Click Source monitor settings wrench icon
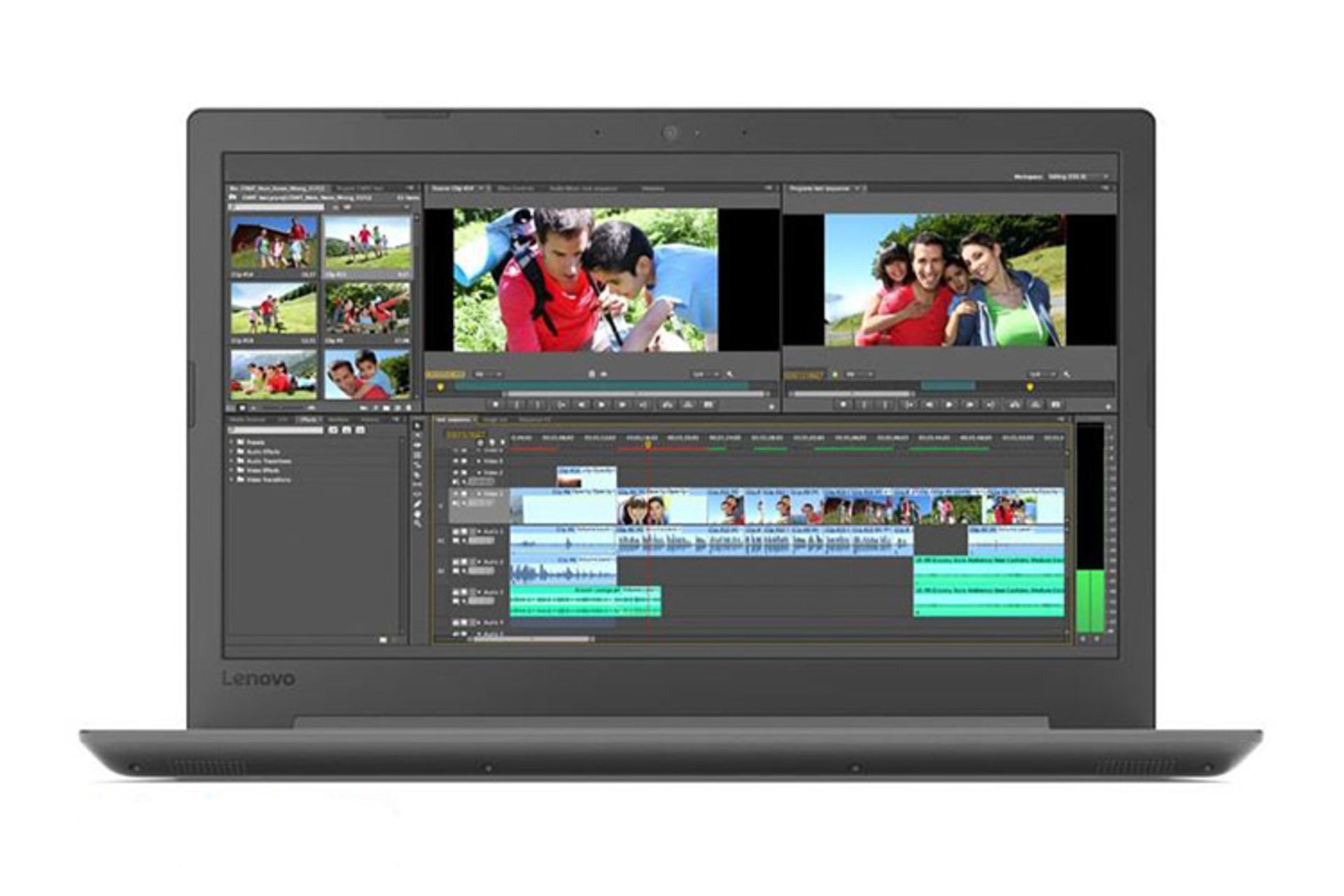 [730, 374]
